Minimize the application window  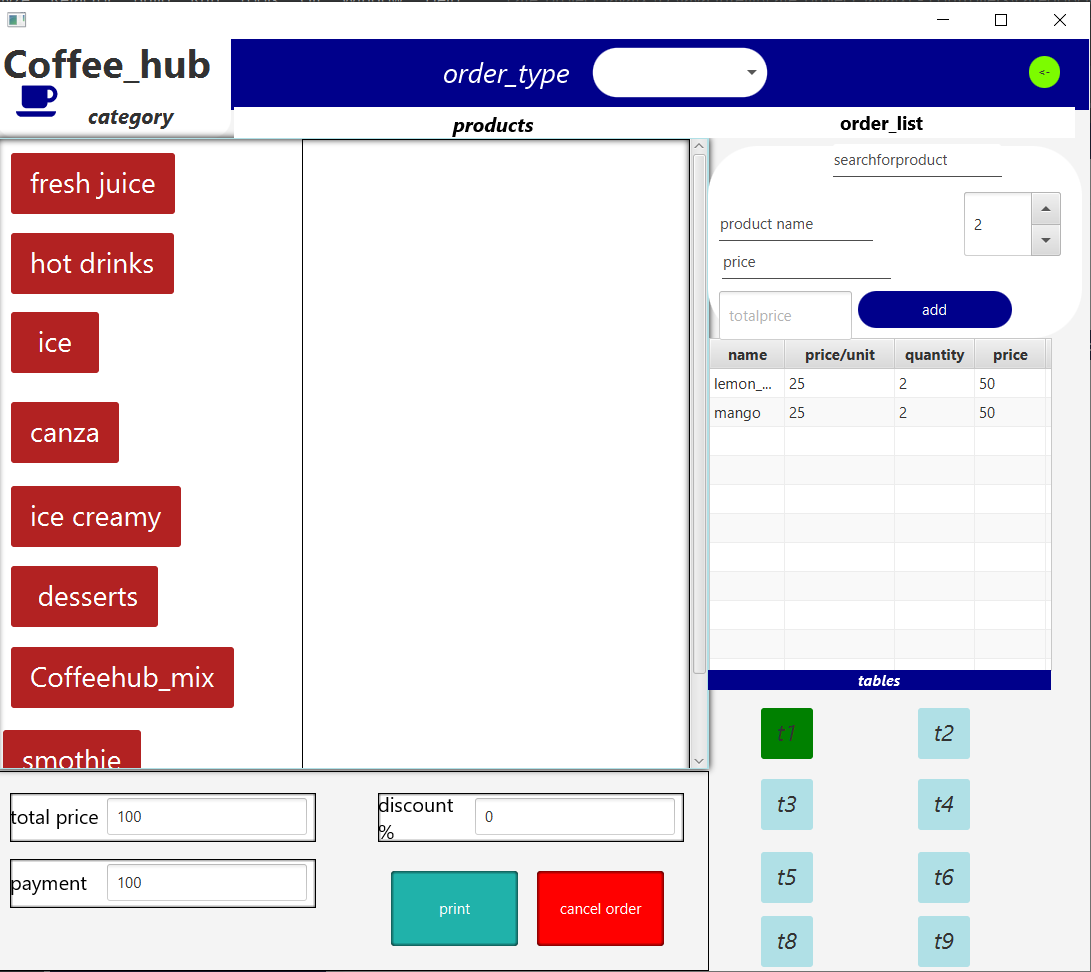coord(943,20)
